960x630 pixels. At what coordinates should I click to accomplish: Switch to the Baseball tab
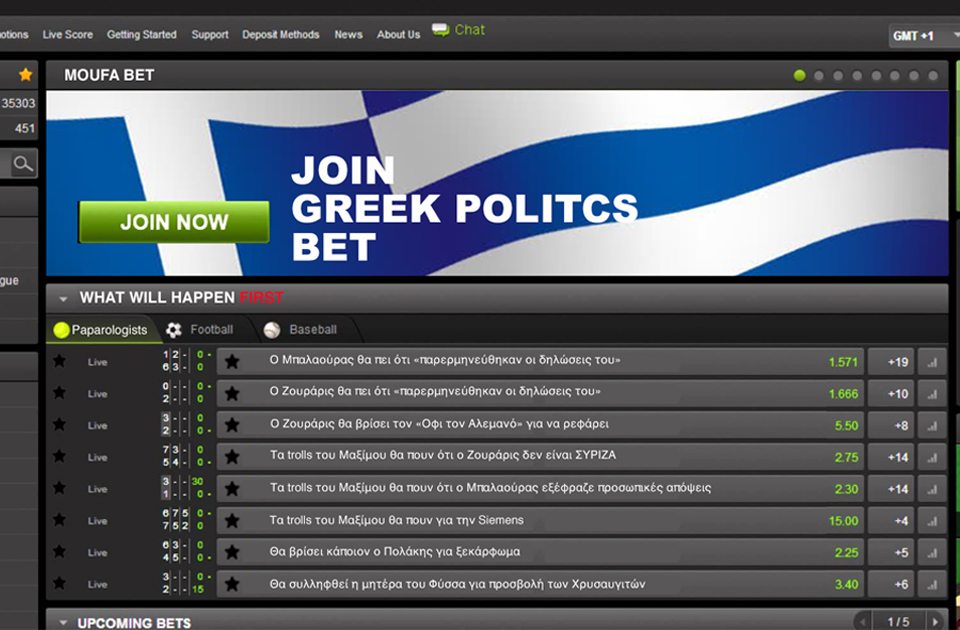(301, 330)
